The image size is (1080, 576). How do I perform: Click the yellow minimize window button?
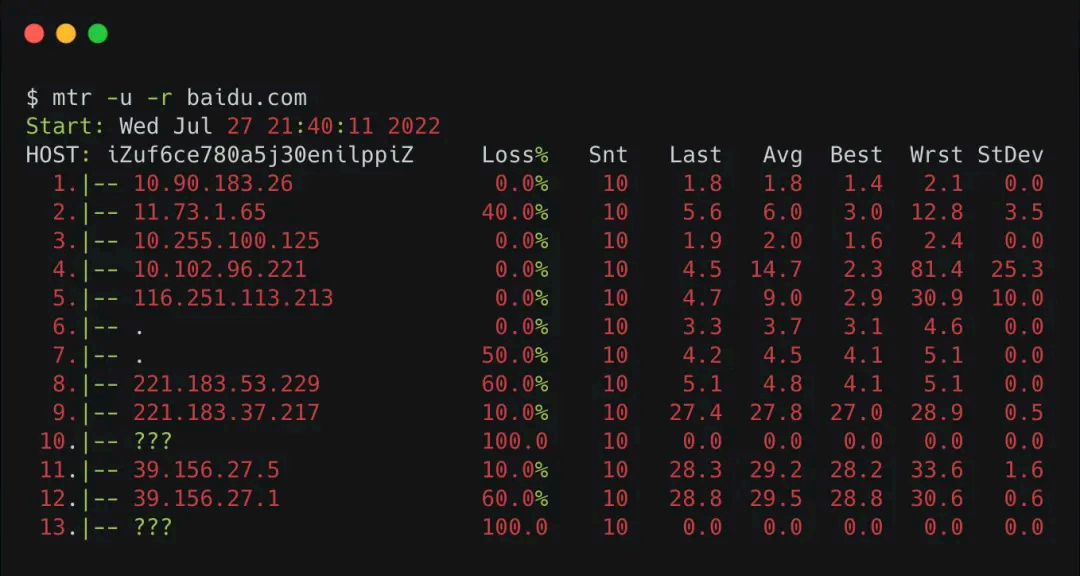(66, 33)
